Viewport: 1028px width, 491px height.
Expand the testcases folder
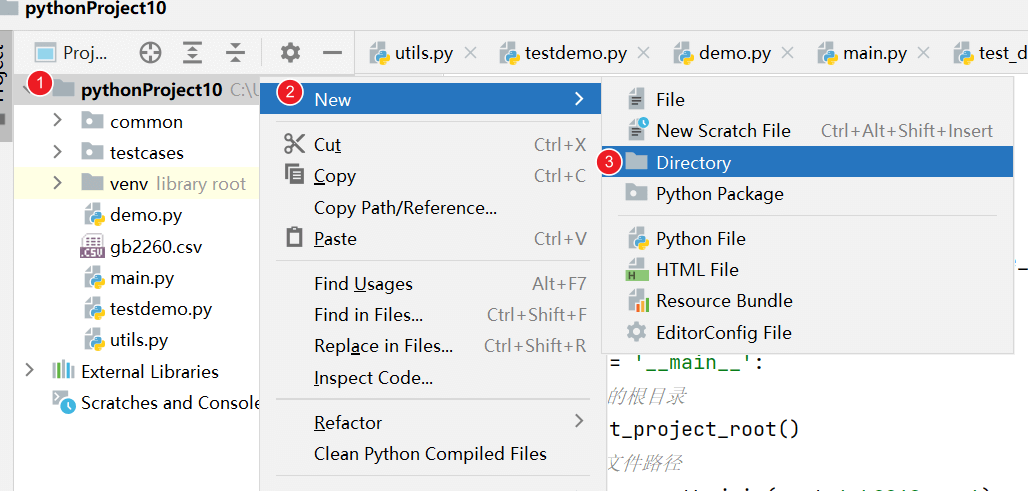(x=57, y=152)
